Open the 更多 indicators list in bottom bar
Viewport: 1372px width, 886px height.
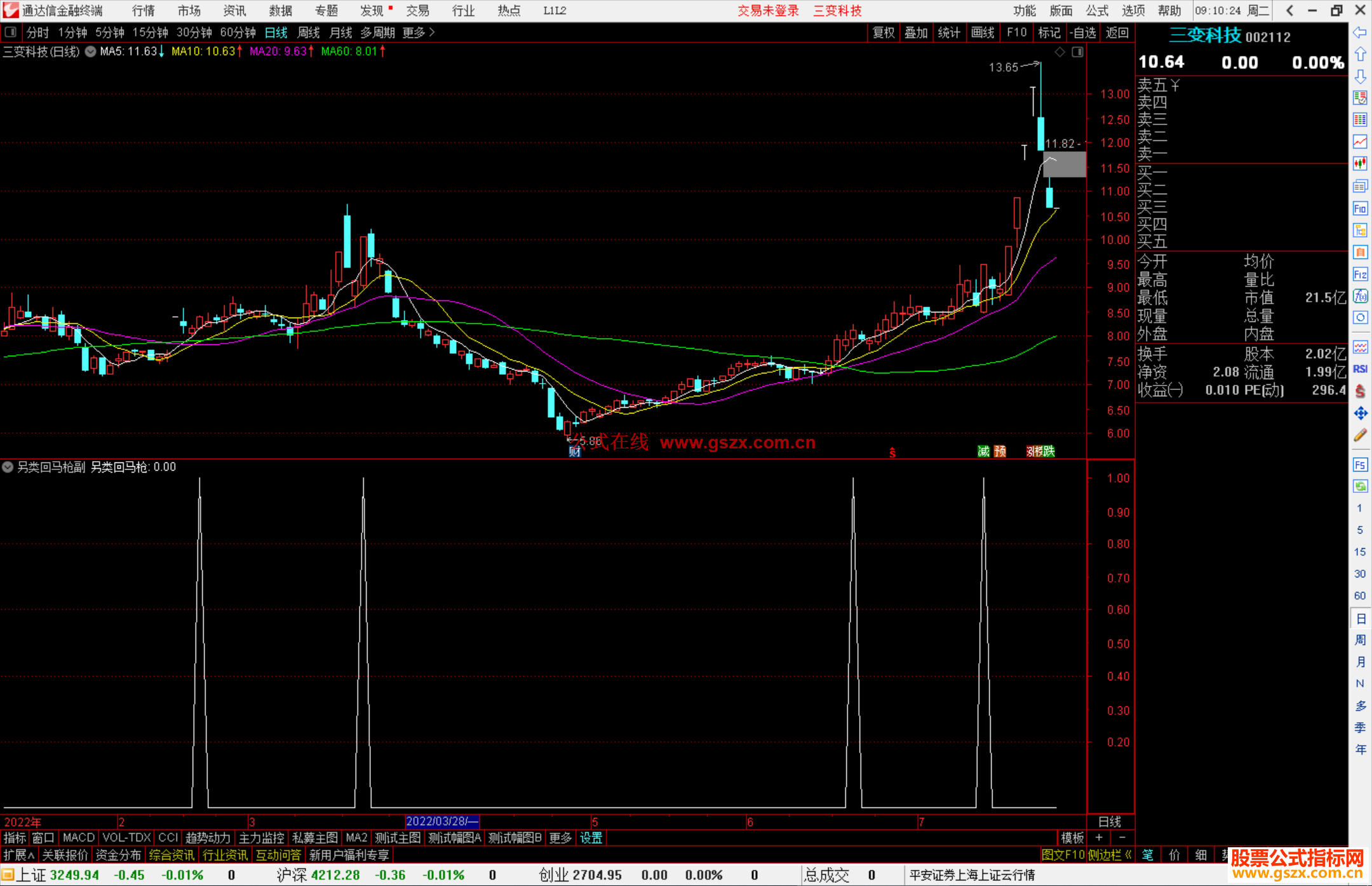point(560,838)
